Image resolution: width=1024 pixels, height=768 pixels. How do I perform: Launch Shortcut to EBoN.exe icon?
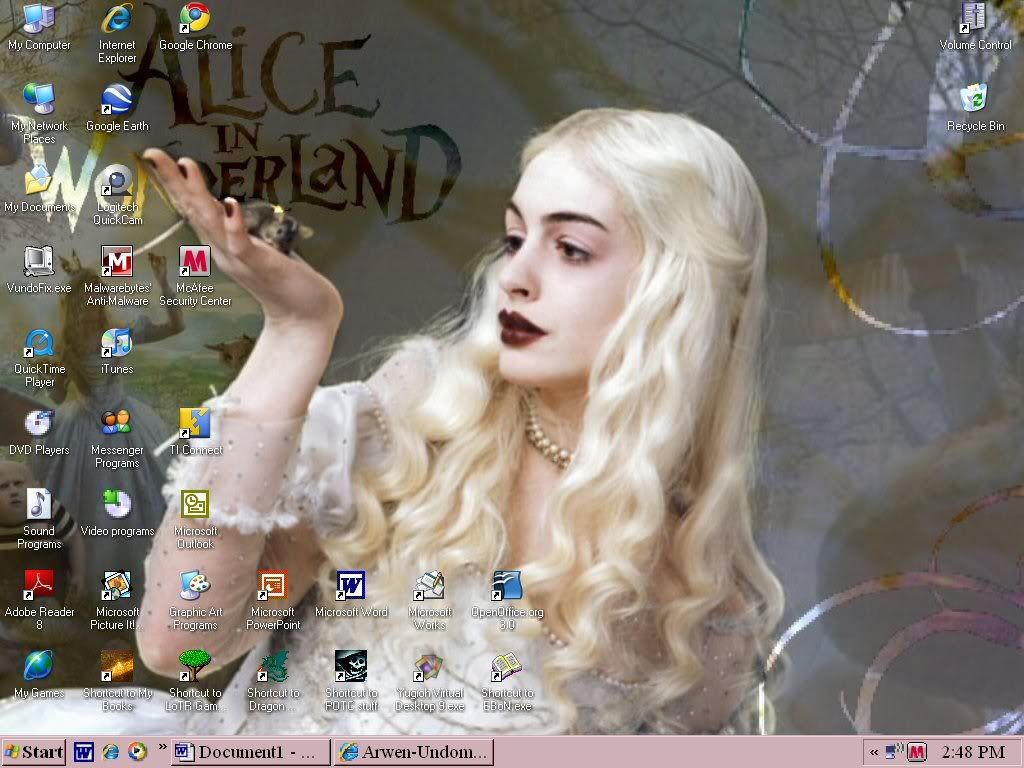[507, 682]
